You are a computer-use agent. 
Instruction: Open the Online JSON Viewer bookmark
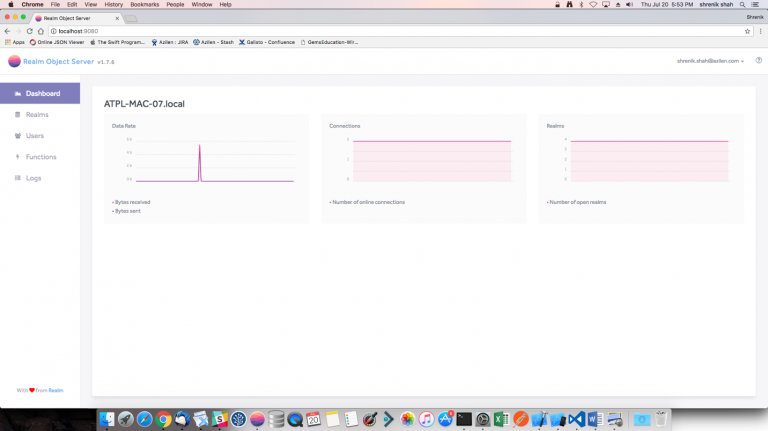pos(60,42)
